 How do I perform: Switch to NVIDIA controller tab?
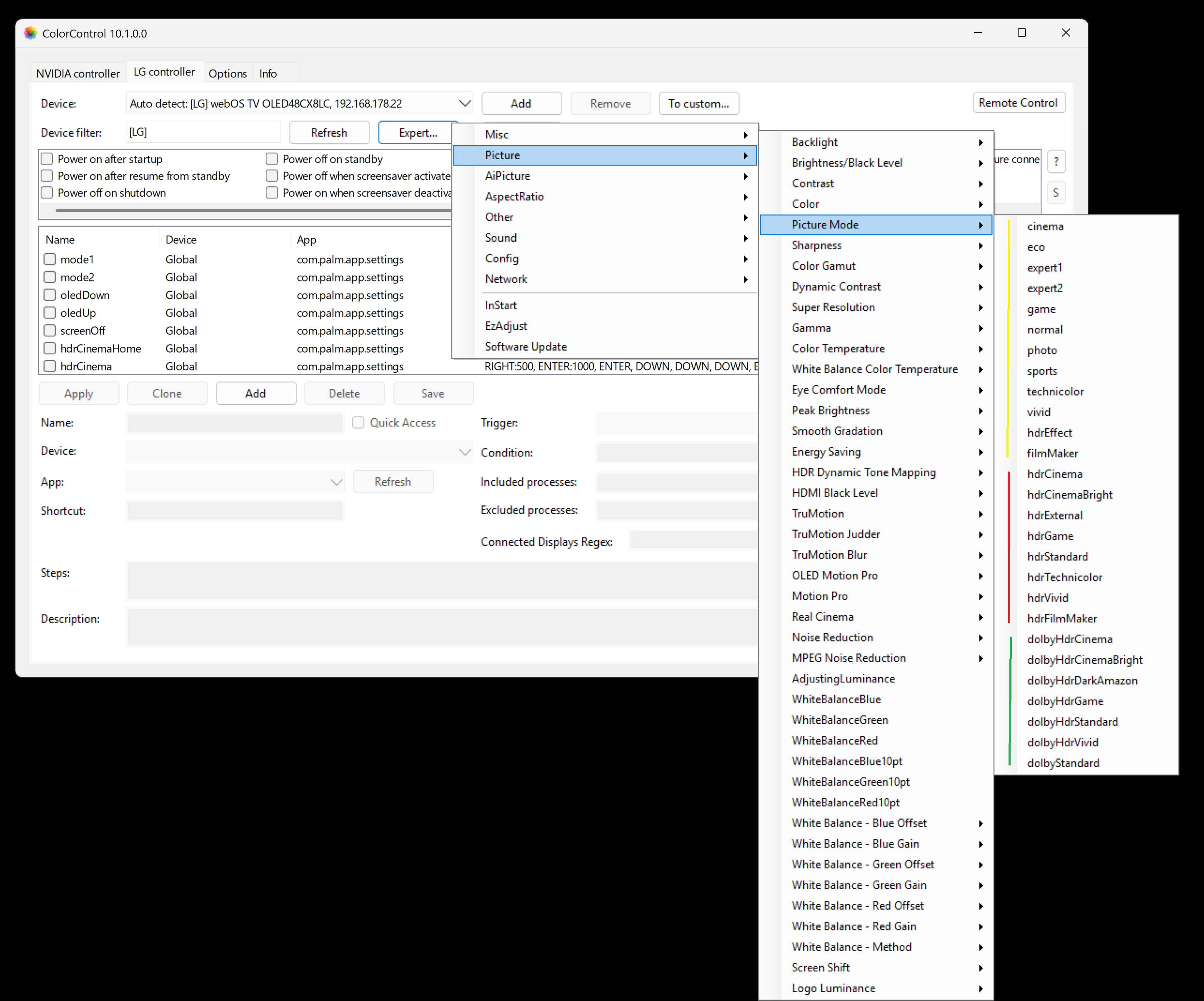pos(77,73)
